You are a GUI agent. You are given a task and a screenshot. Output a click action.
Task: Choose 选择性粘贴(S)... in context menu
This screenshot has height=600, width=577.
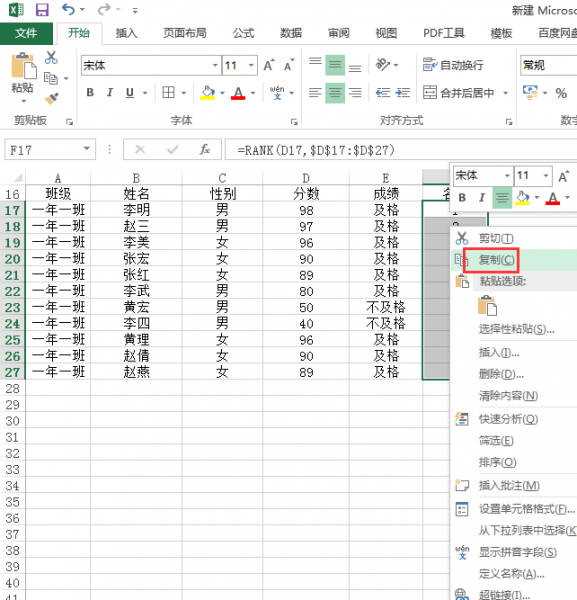[x=517, y=329]
